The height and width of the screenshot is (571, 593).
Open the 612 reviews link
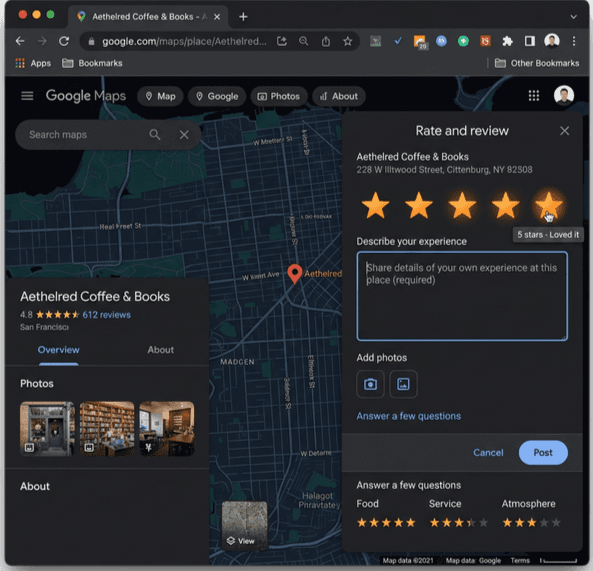(107, 315)
